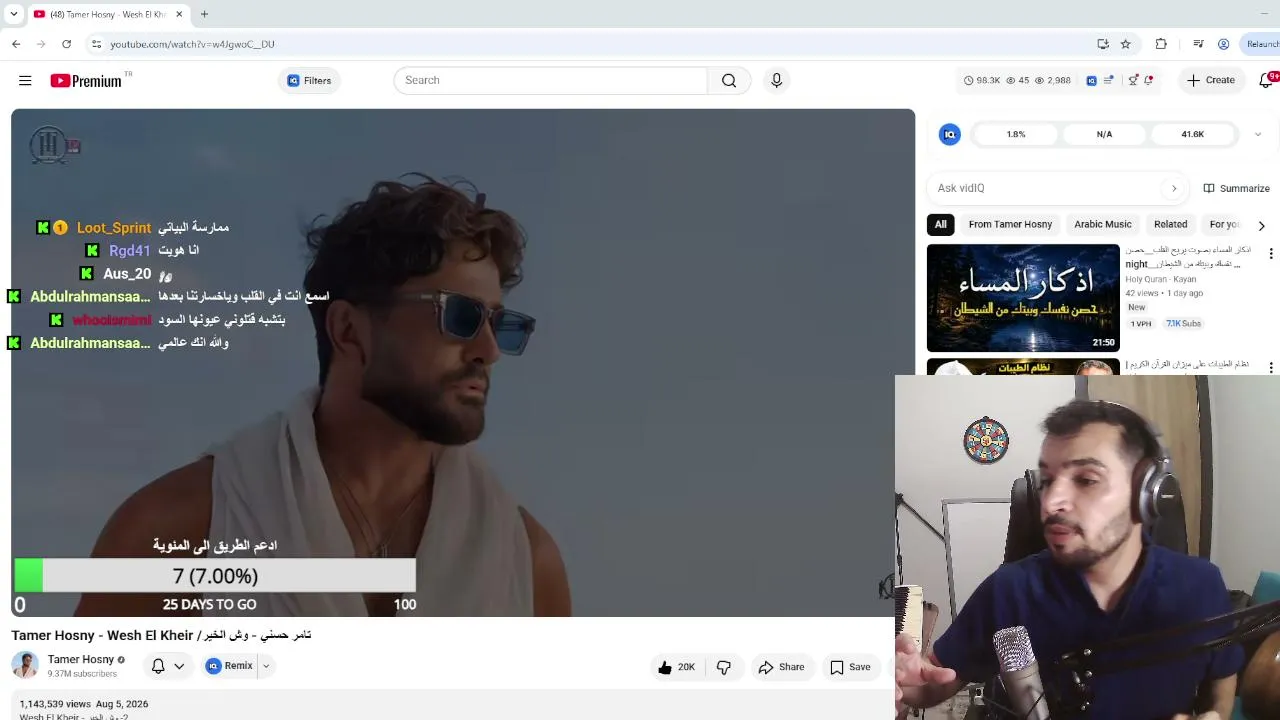Select the Arabic Music chip

[1103, 224]
